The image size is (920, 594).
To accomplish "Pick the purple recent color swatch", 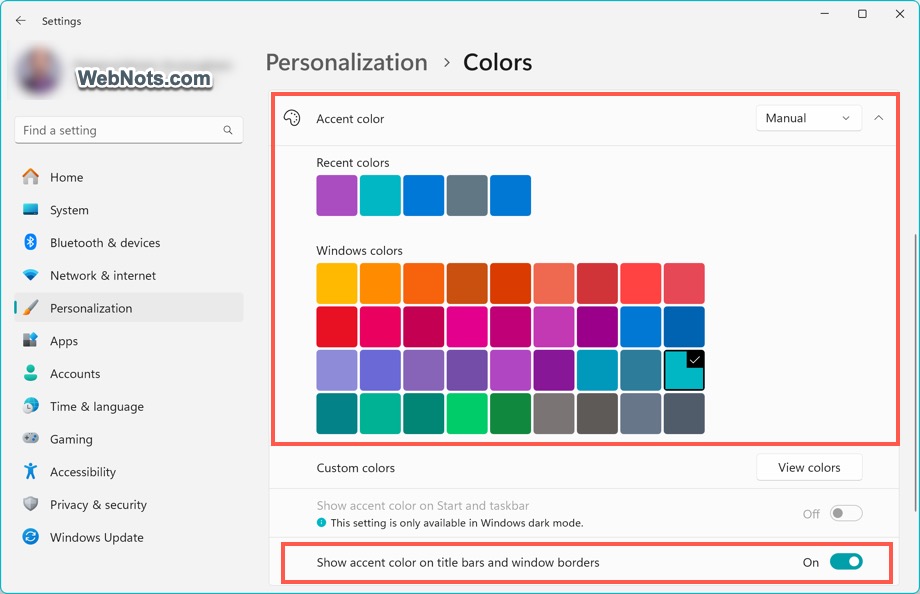I will tap(337, 195).
